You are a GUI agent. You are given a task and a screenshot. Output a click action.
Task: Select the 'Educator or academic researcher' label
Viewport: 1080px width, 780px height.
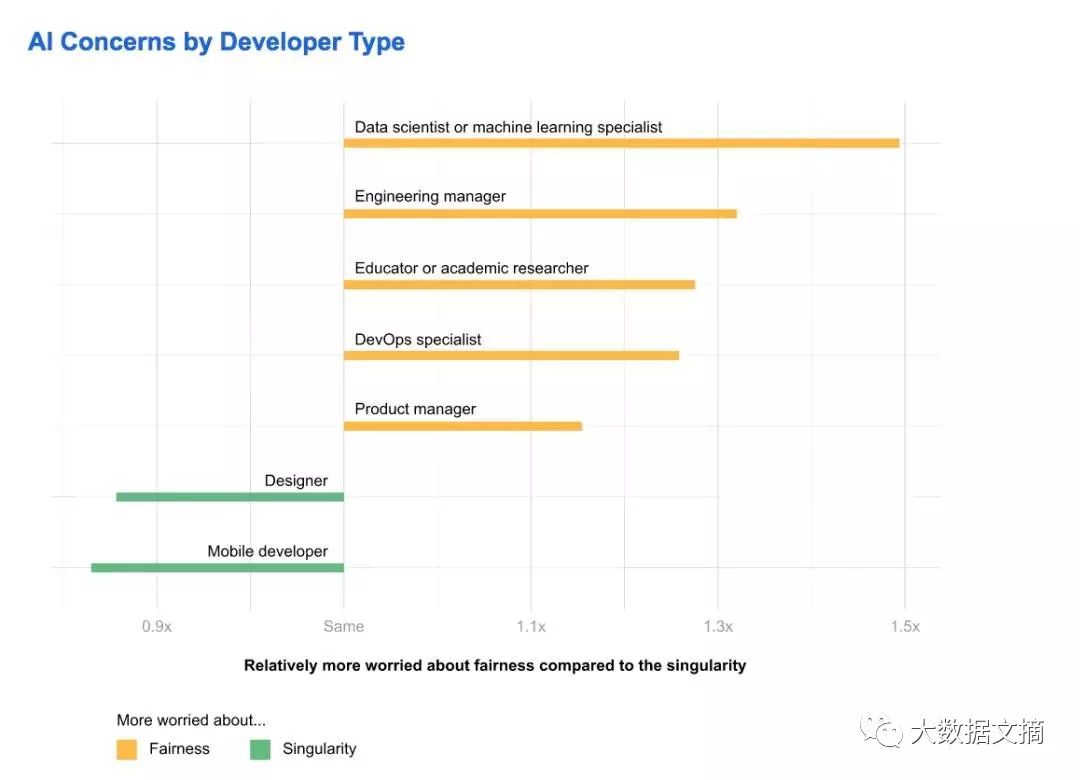click(x=471, y=268)
